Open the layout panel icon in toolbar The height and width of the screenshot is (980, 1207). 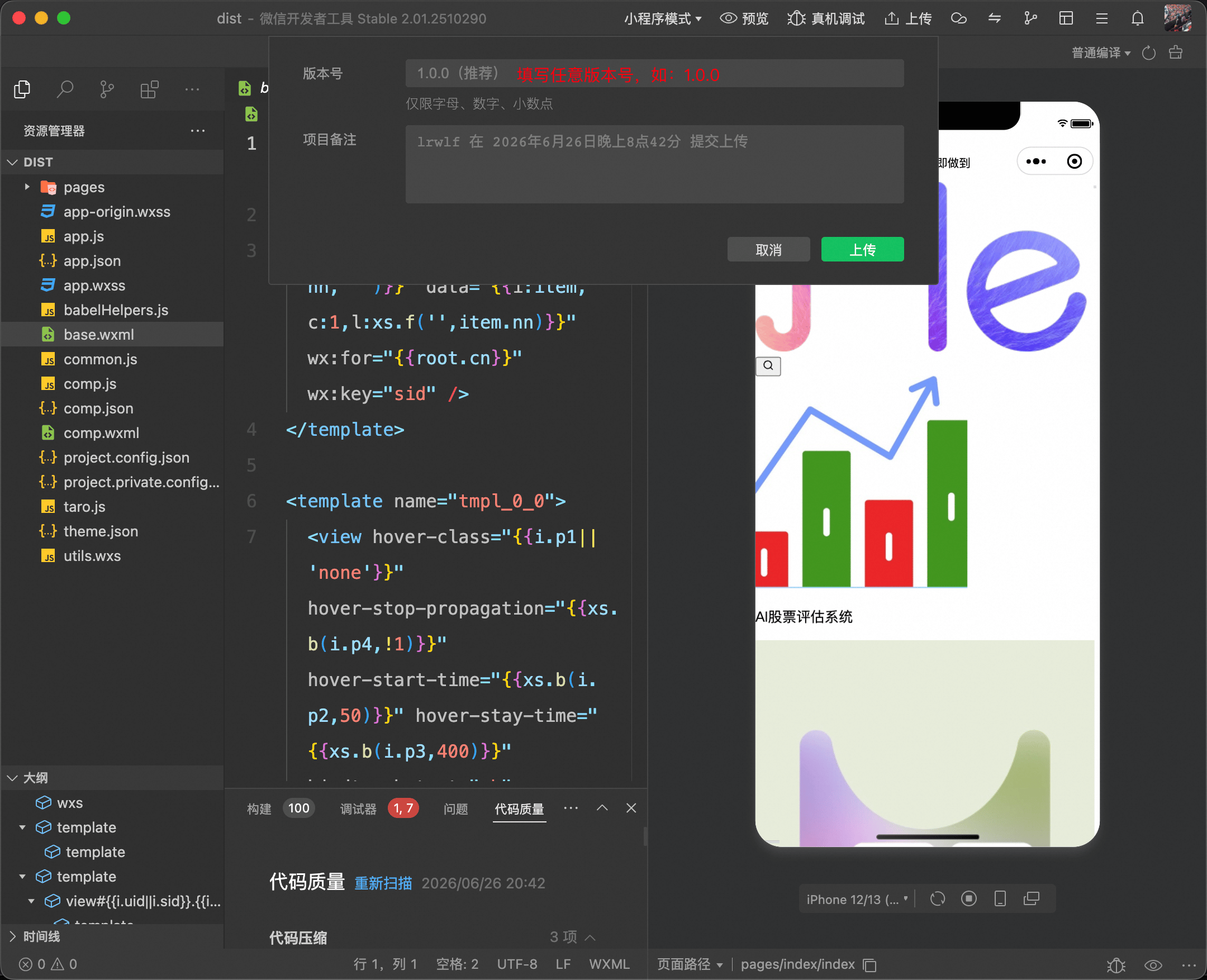(x=1066, y=18)
